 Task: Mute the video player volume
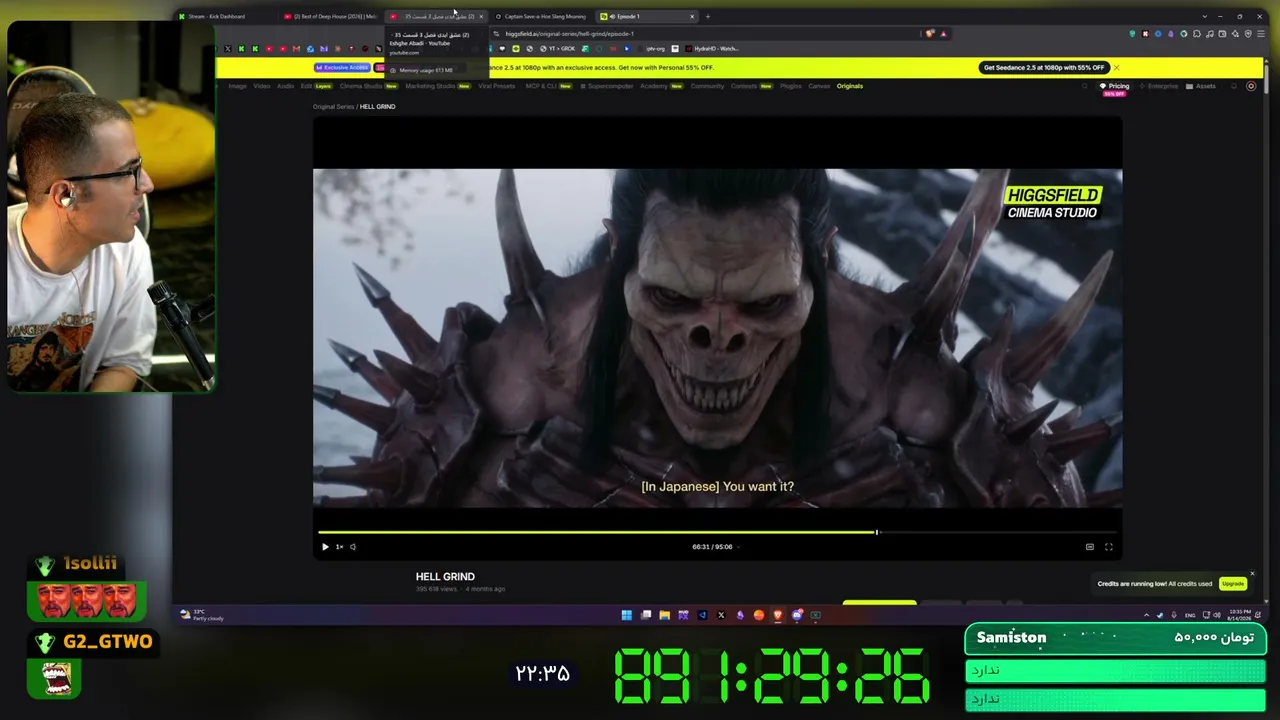click(353, 547)
